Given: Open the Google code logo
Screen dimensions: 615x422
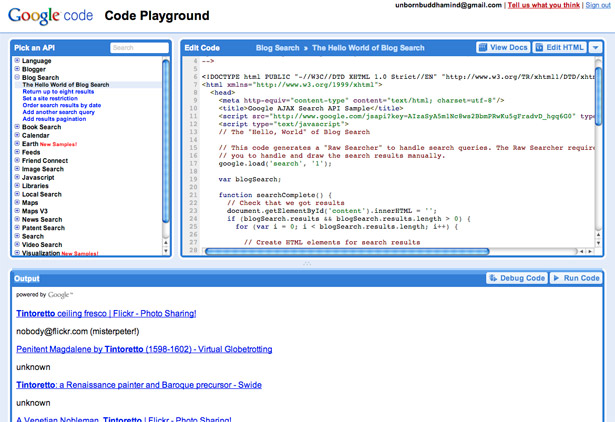Looking at the screenshot, I should [51, 16].
